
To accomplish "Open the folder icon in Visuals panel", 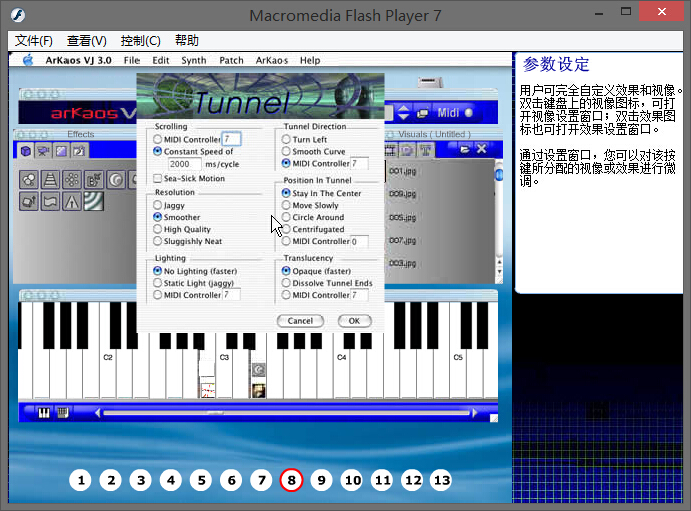I will (464, 149).
